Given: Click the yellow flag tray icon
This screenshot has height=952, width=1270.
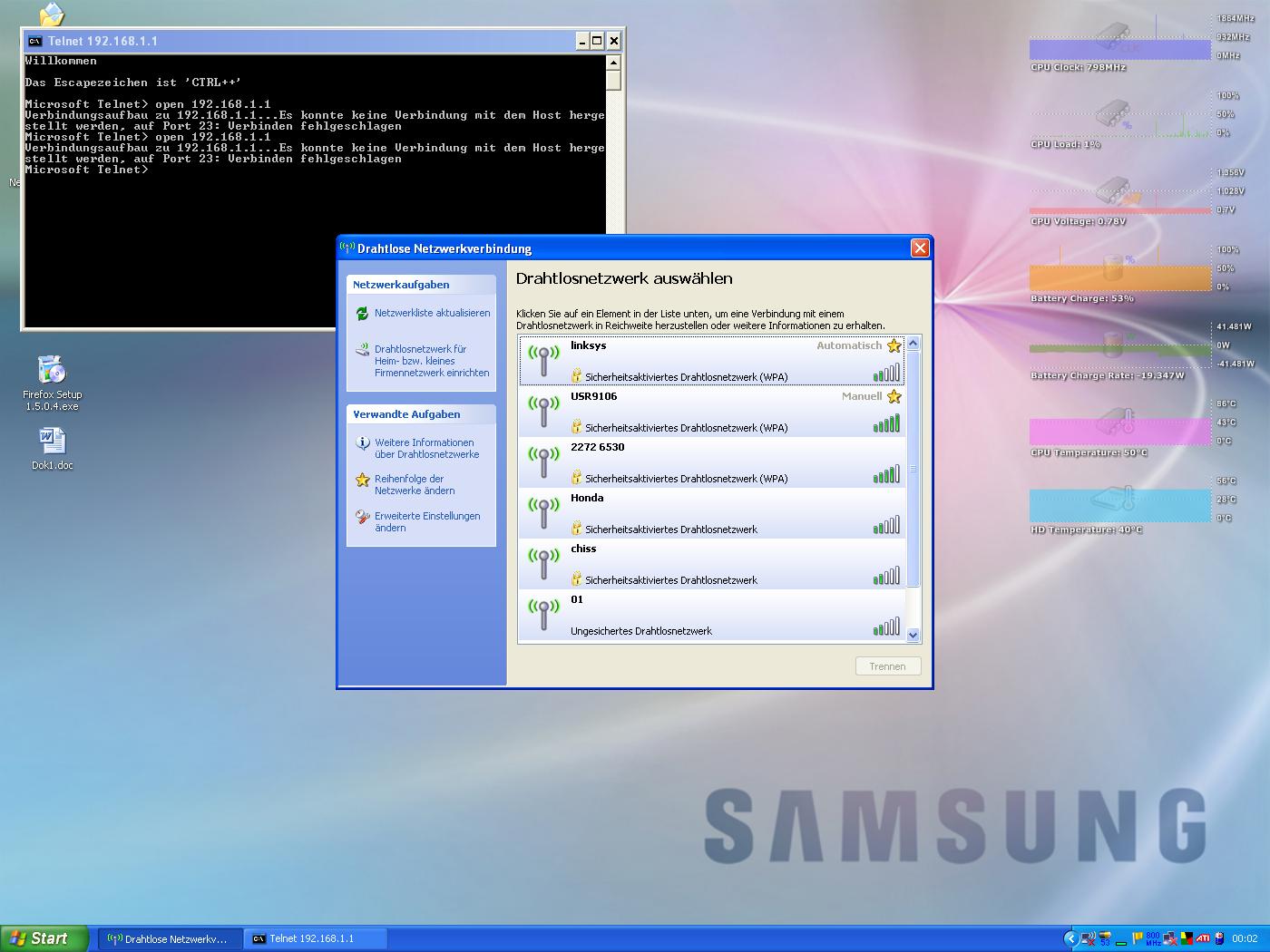Looking at the screenshot, I should click(x=1137, y=938).
